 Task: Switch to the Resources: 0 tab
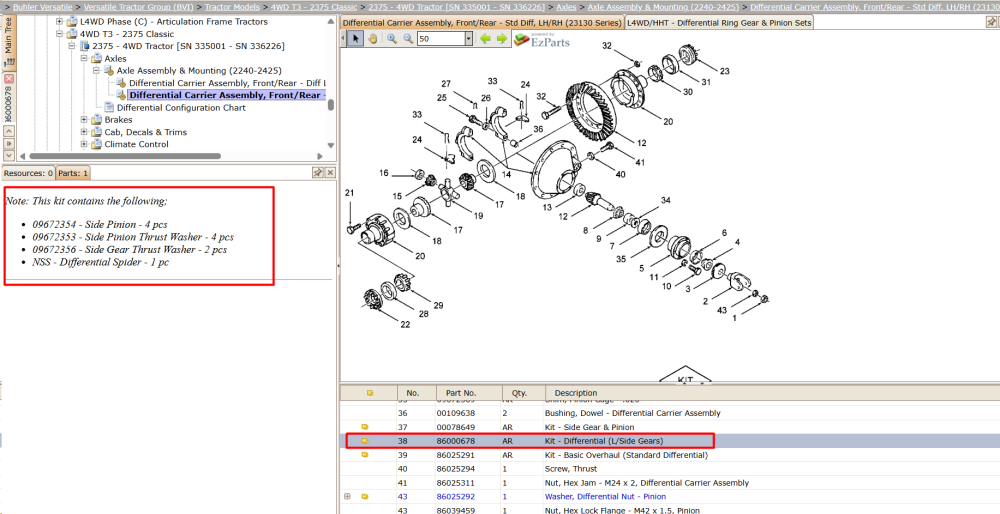click(x=29, y=173)
